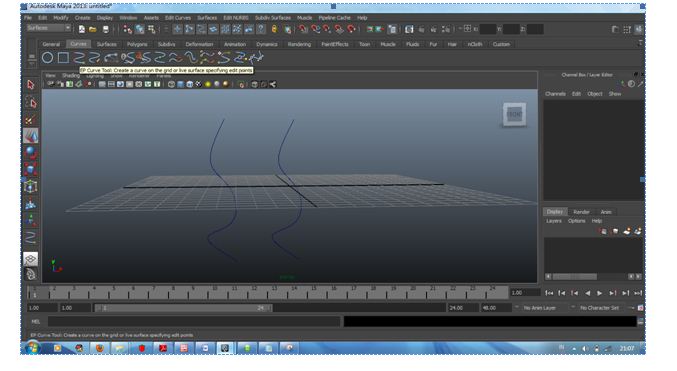The height and width of the screenshot is (371, 677).
Task: Choose the Lasso Select tool in toolbox
Action: [x=31, y=102]
